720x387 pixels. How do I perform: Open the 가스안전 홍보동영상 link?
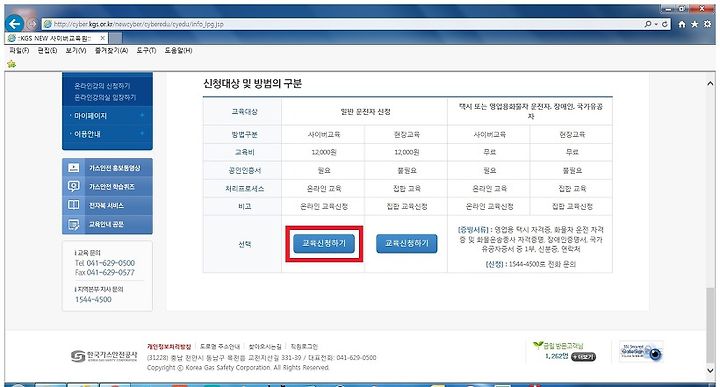[x=114, y=168]
